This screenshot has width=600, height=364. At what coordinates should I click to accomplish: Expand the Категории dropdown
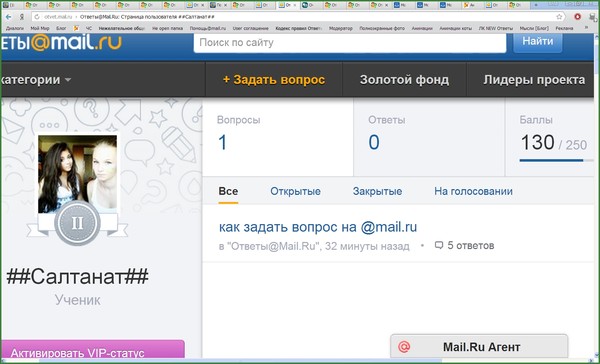[36, 80]
